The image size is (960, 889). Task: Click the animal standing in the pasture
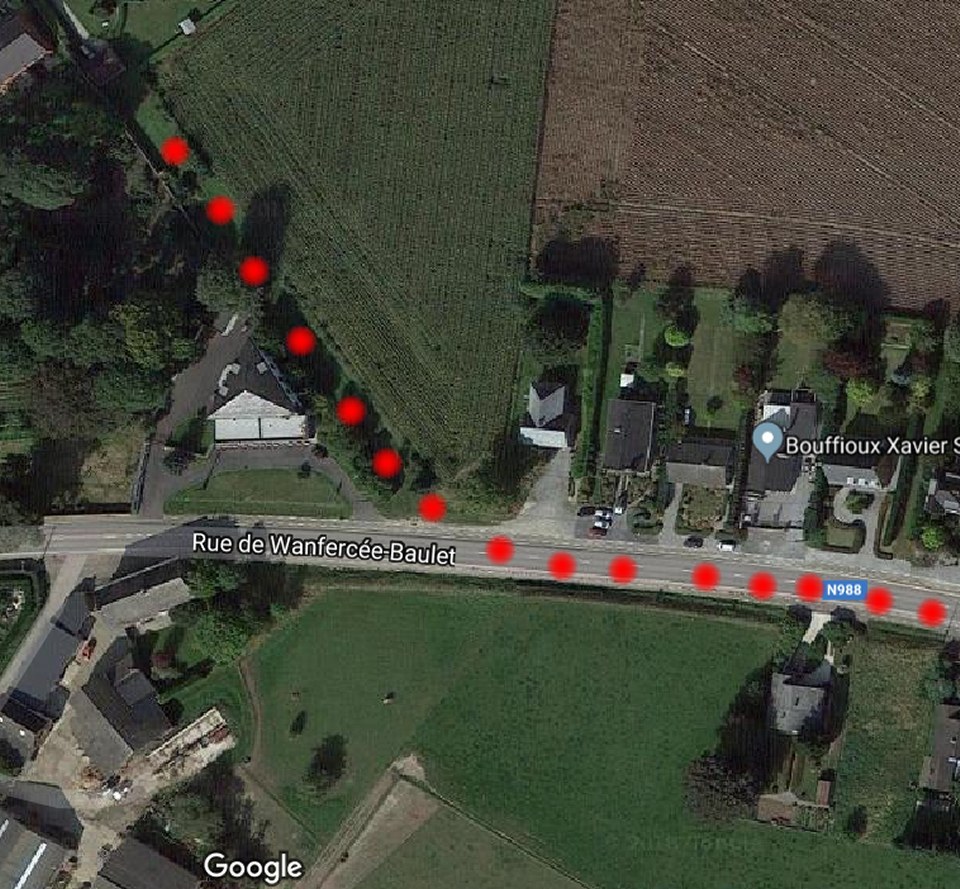pos(388,697)
